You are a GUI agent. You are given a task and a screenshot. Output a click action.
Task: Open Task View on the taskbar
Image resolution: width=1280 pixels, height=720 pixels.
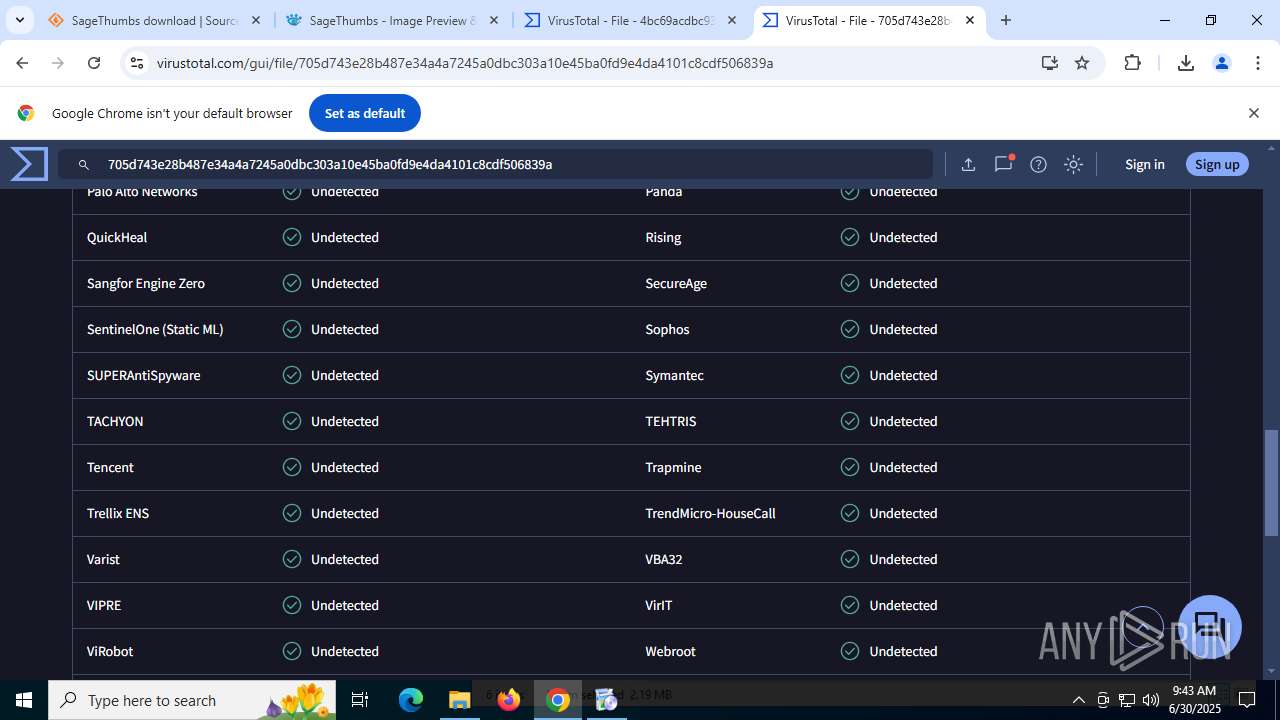[361, 700]
